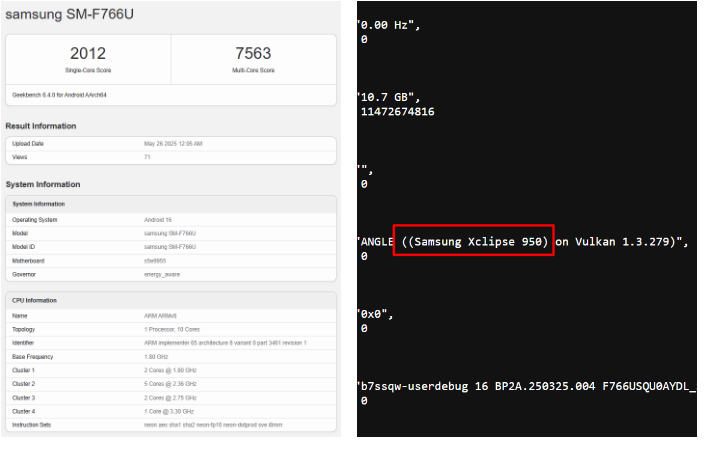Image resolution: width=706 pixels, height=451 pixels.
Task: Select upload date 'May 26 2025 12:05 AM'
Action: click(x=173, y=144)
